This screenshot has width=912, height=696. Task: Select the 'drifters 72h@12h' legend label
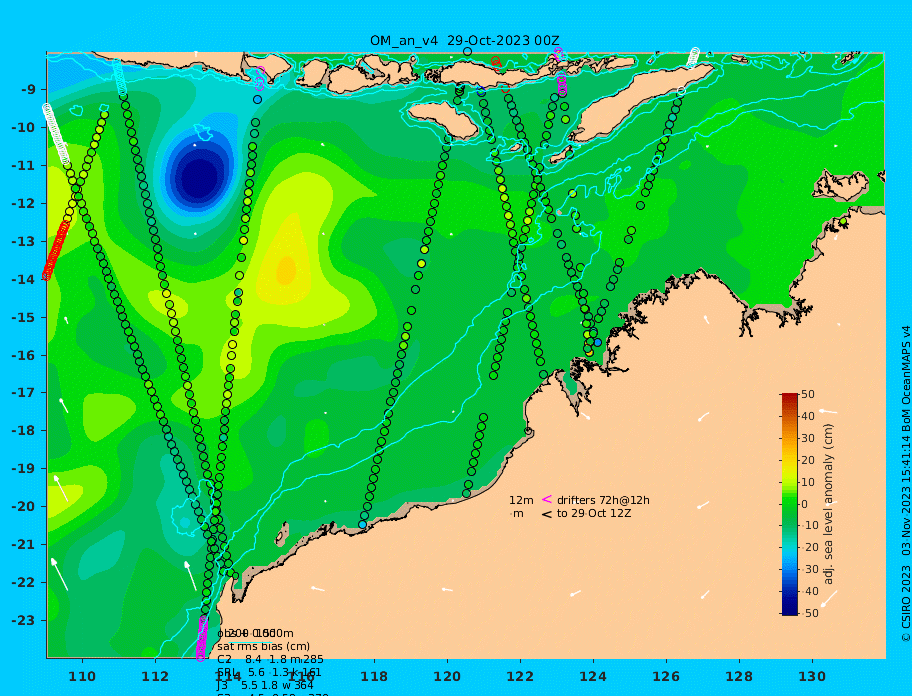[x=603, y=500]
